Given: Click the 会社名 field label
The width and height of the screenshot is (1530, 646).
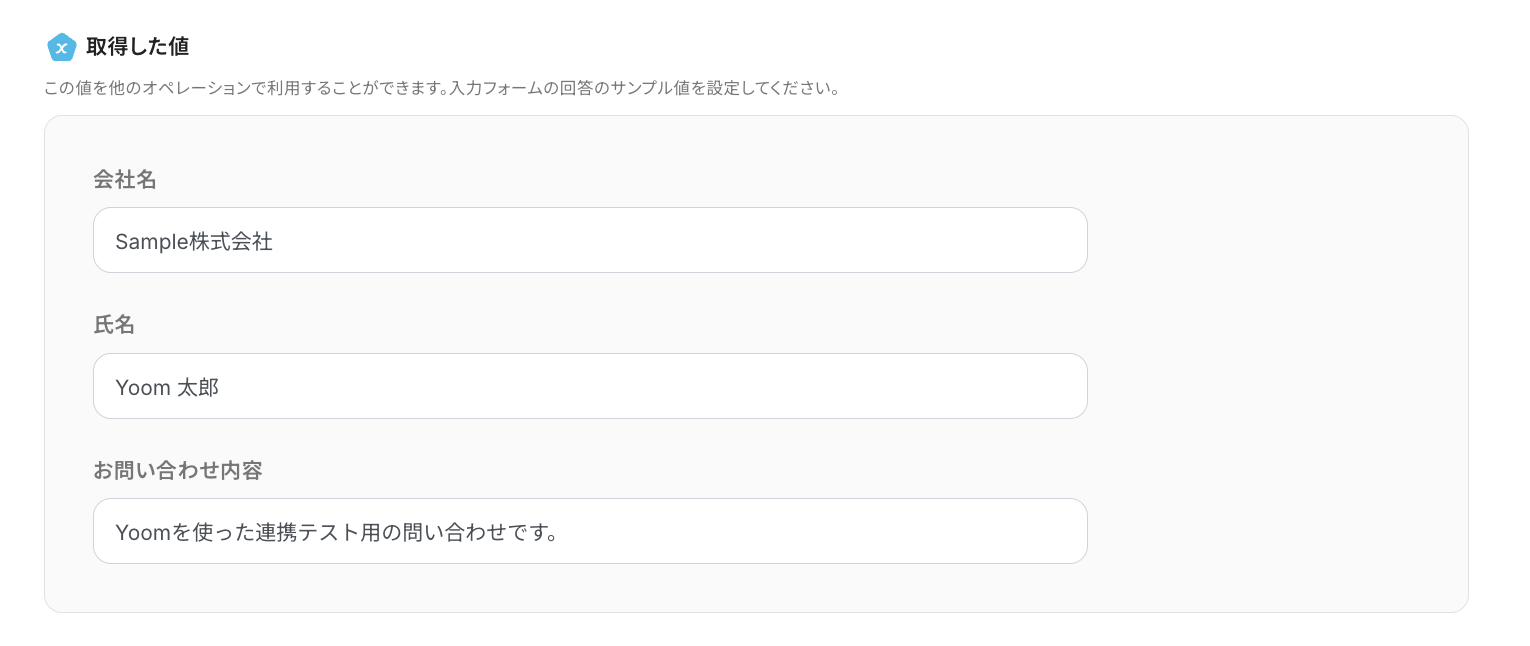Looking at the screenshot, I should (x=125, y=180).
